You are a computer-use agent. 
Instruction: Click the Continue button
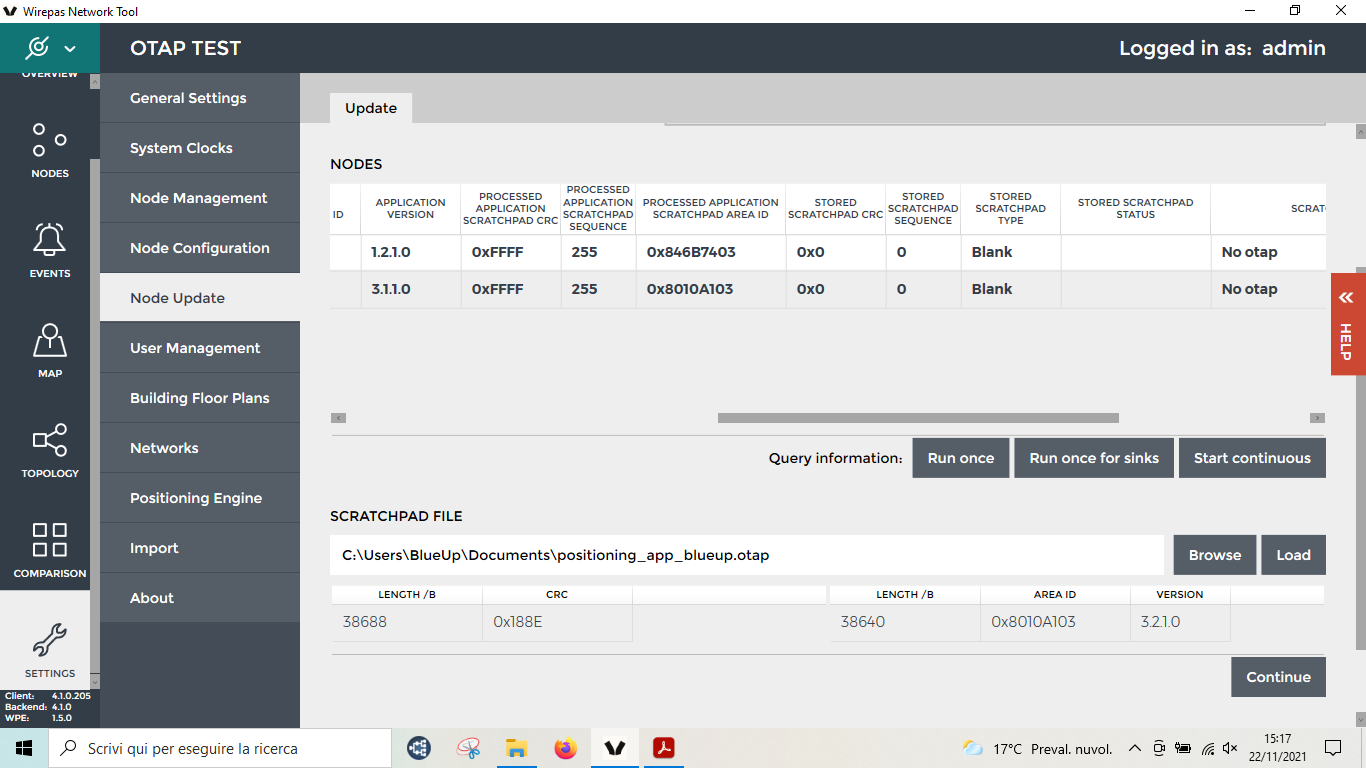click(x=1277, y=677)
